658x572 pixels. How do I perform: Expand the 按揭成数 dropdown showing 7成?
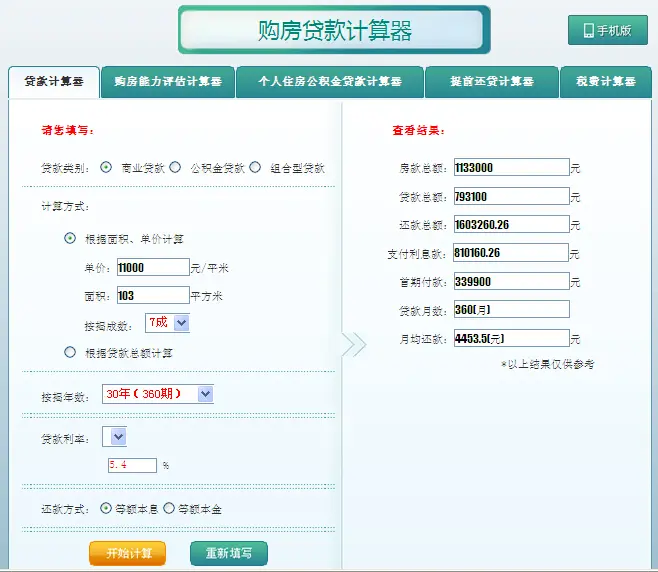pos(167,323)
